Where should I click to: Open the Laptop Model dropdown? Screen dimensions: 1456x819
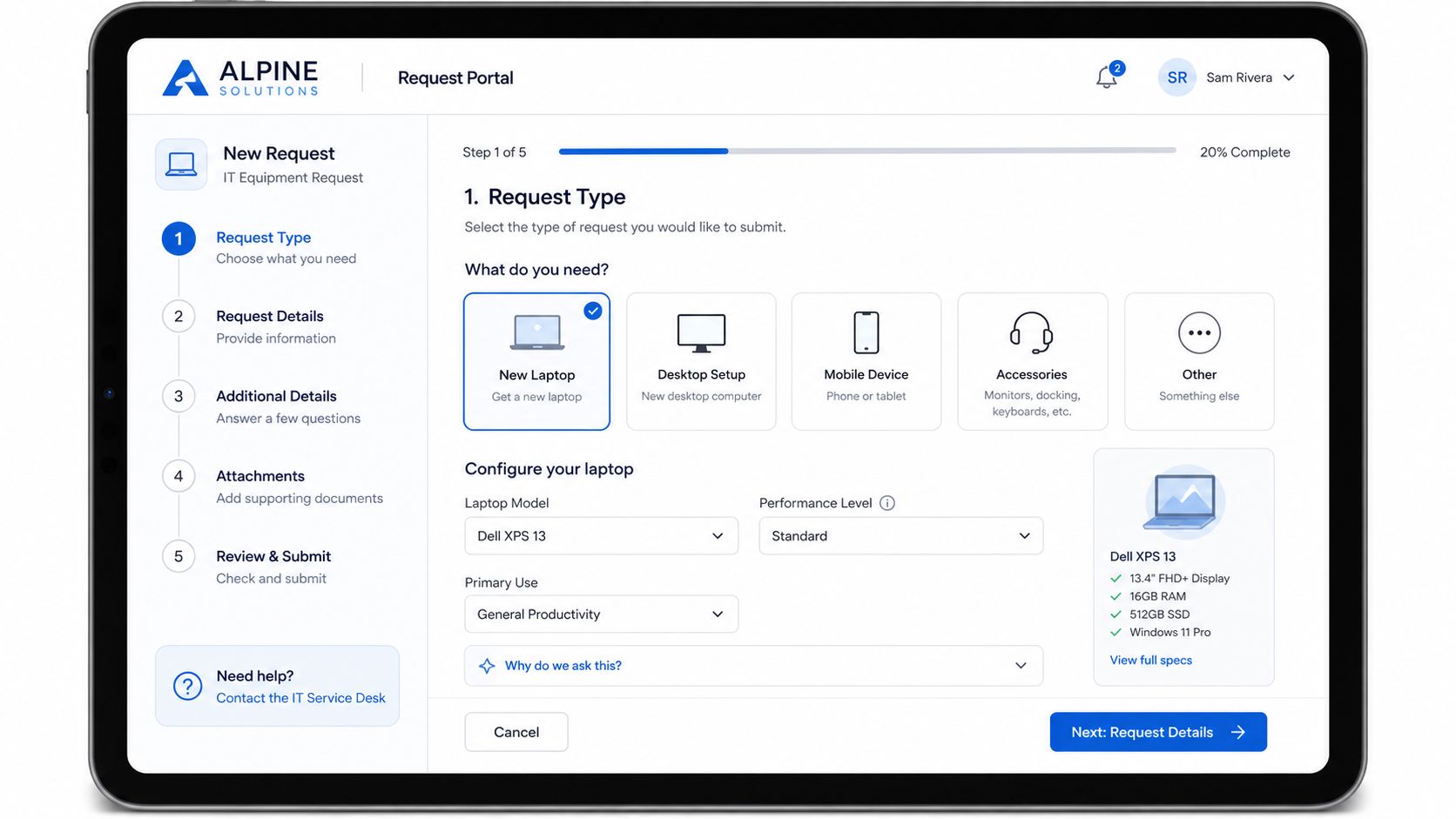pos(601,536)
